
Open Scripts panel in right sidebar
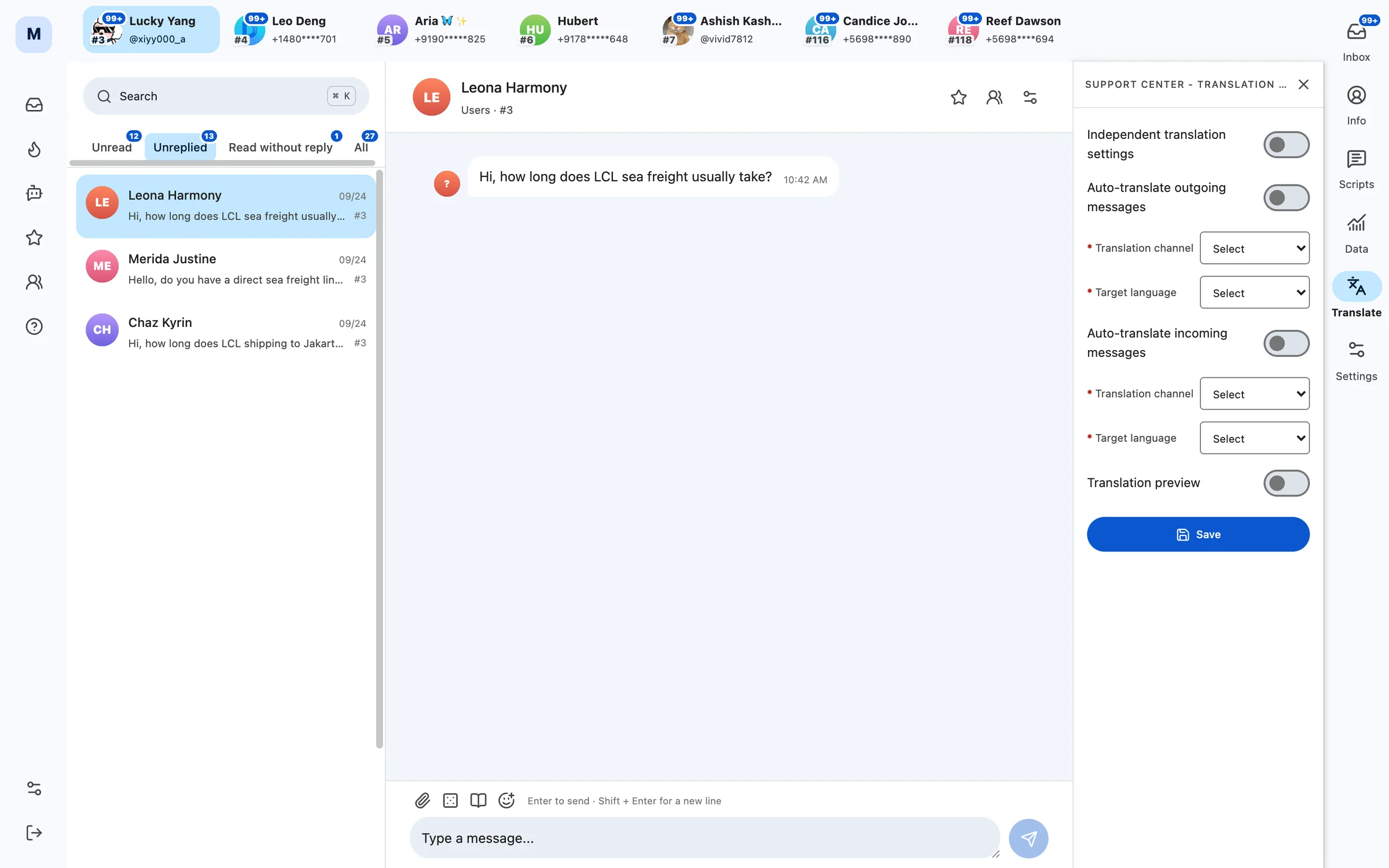click(x=1356, y=170)
